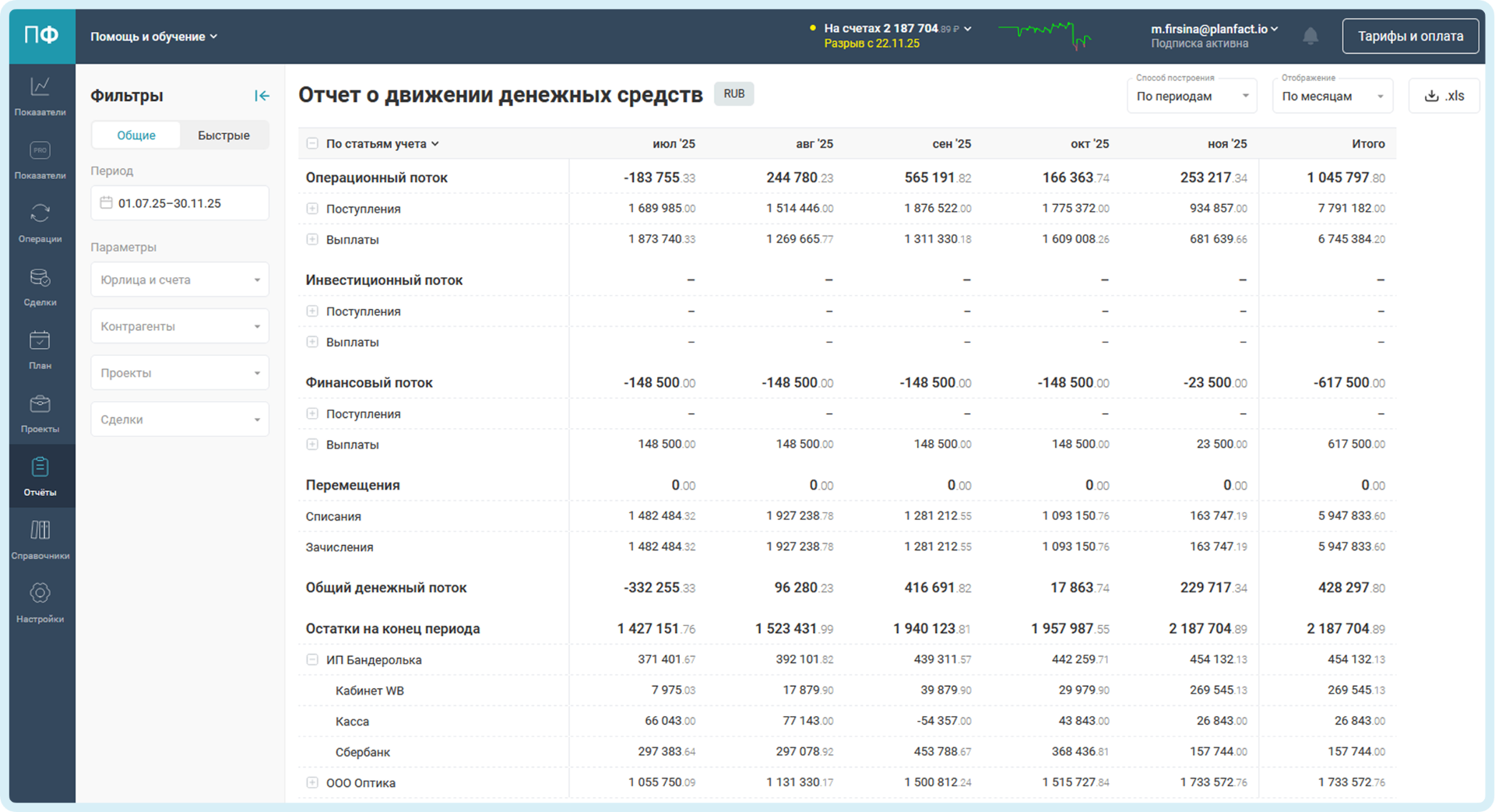Click the ПФ logo
Image resolution: width=1495 pixels, height=812 pixels.
(x=42, y=36)
